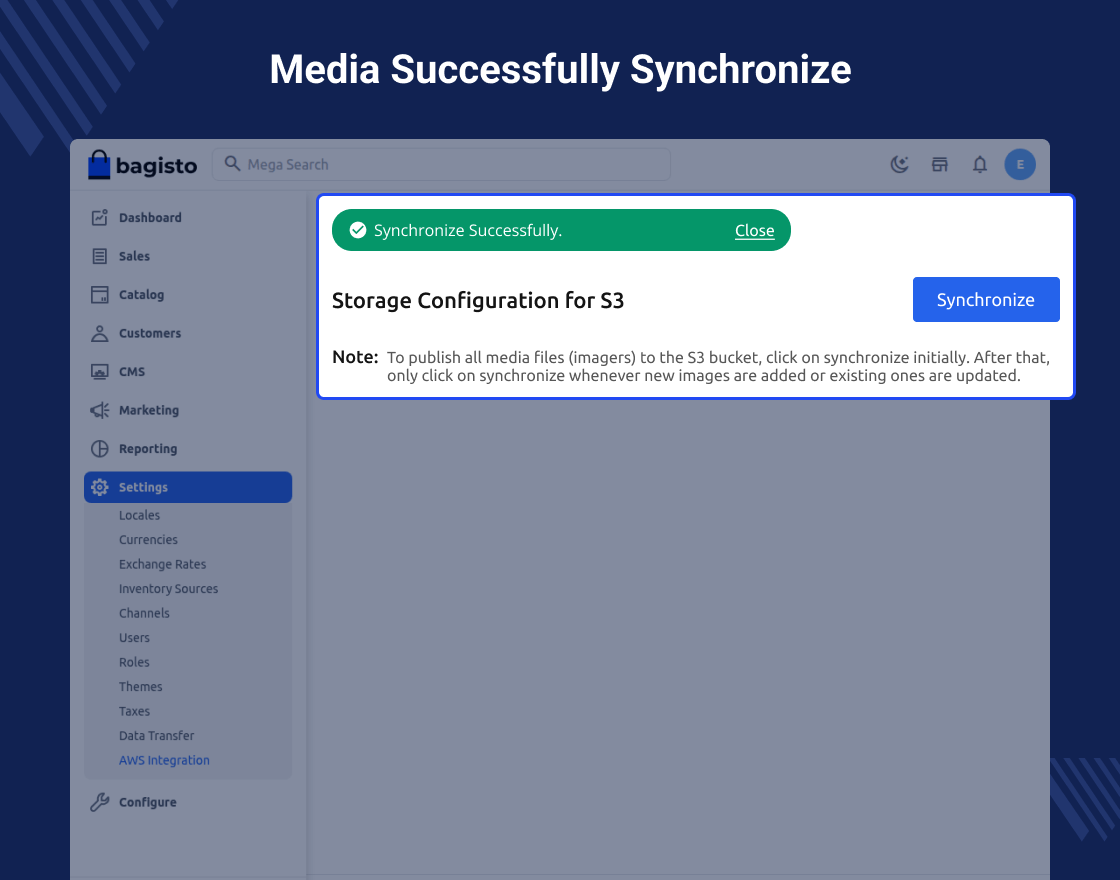Open Dashboard from the sidebar

[150, 218]
